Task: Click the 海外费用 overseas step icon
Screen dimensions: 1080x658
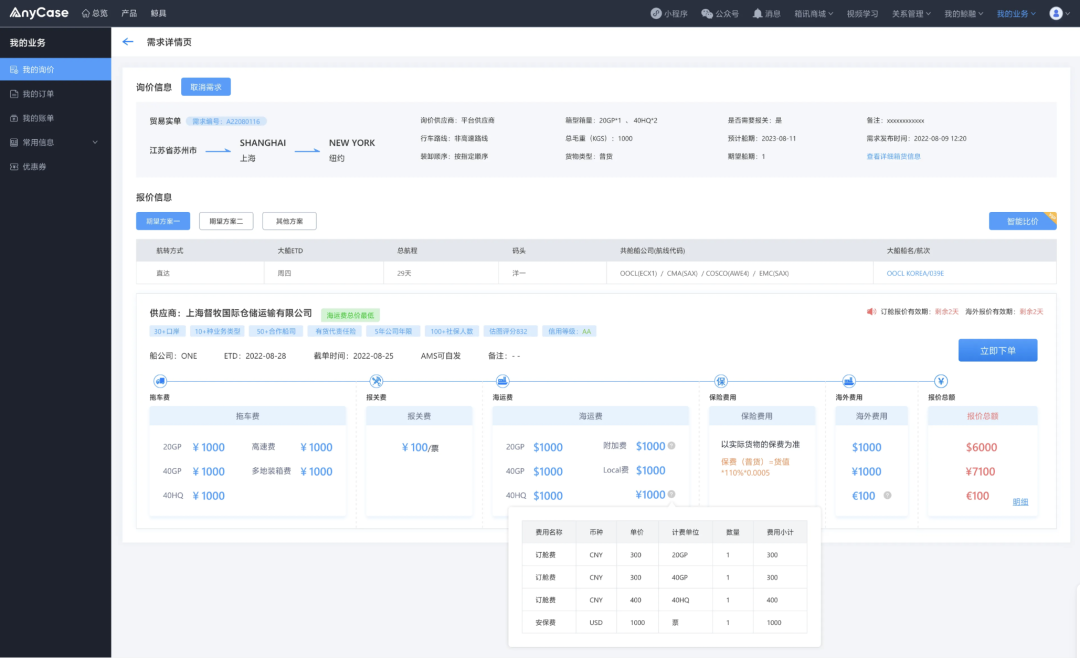Action: 849,380
